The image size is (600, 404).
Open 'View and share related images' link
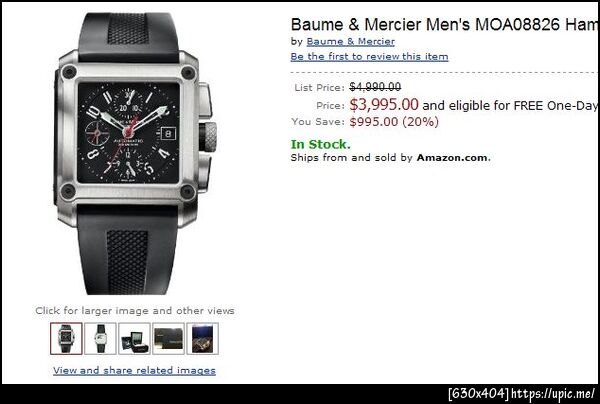coord(134,370)
